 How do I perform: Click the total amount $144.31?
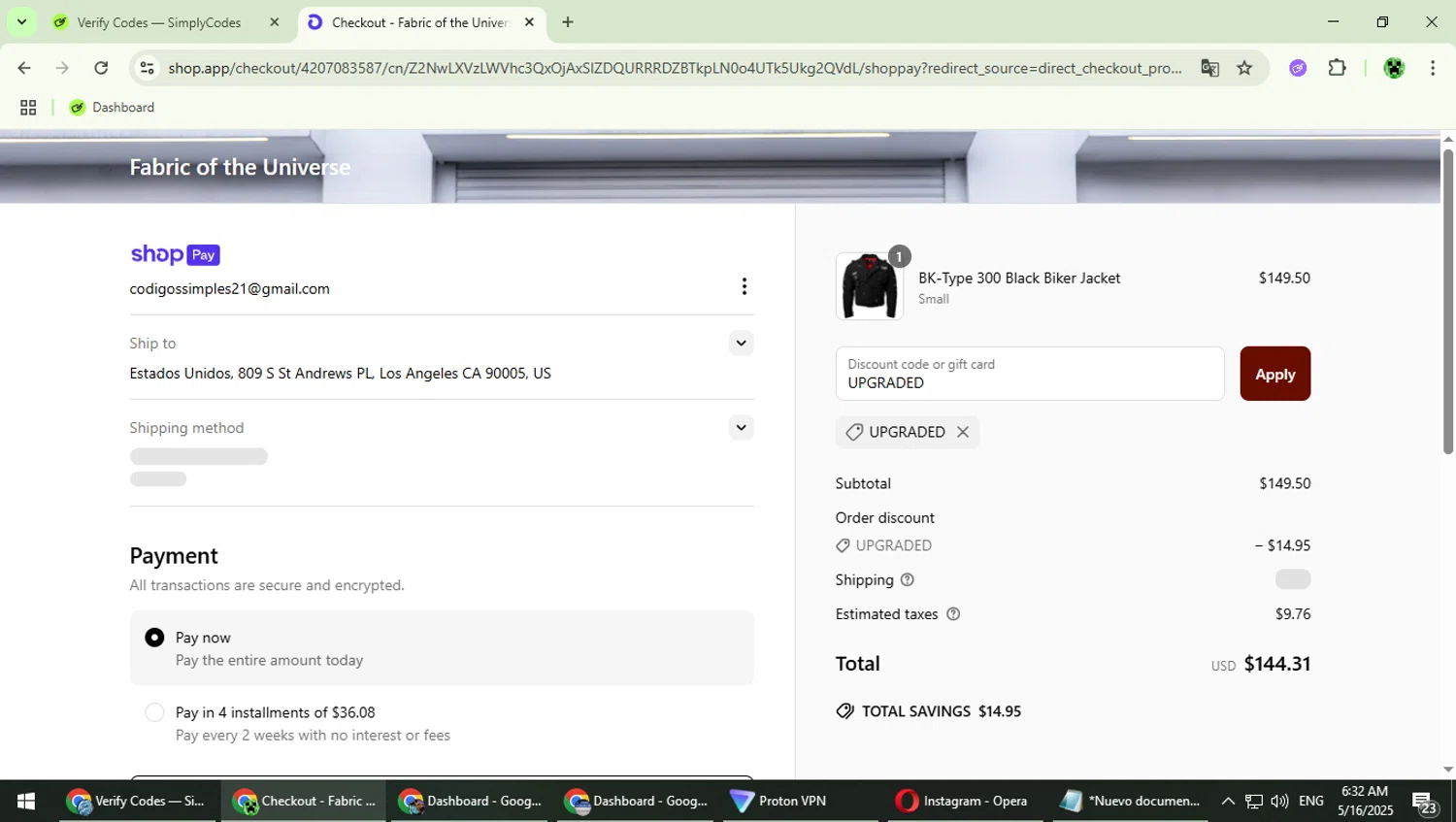click(1277, 664)
